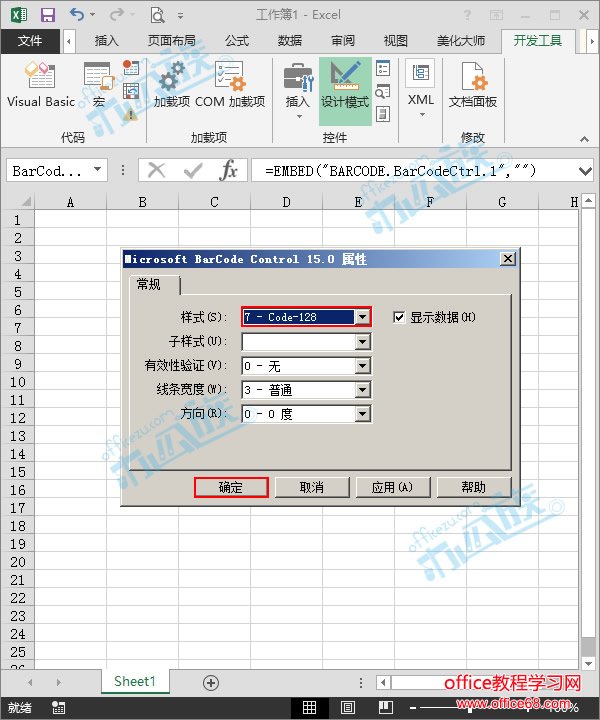Open the Macros (宏) dialog
Image resolution: width=600 pixels, height=720 pixels.
[98, 86]
